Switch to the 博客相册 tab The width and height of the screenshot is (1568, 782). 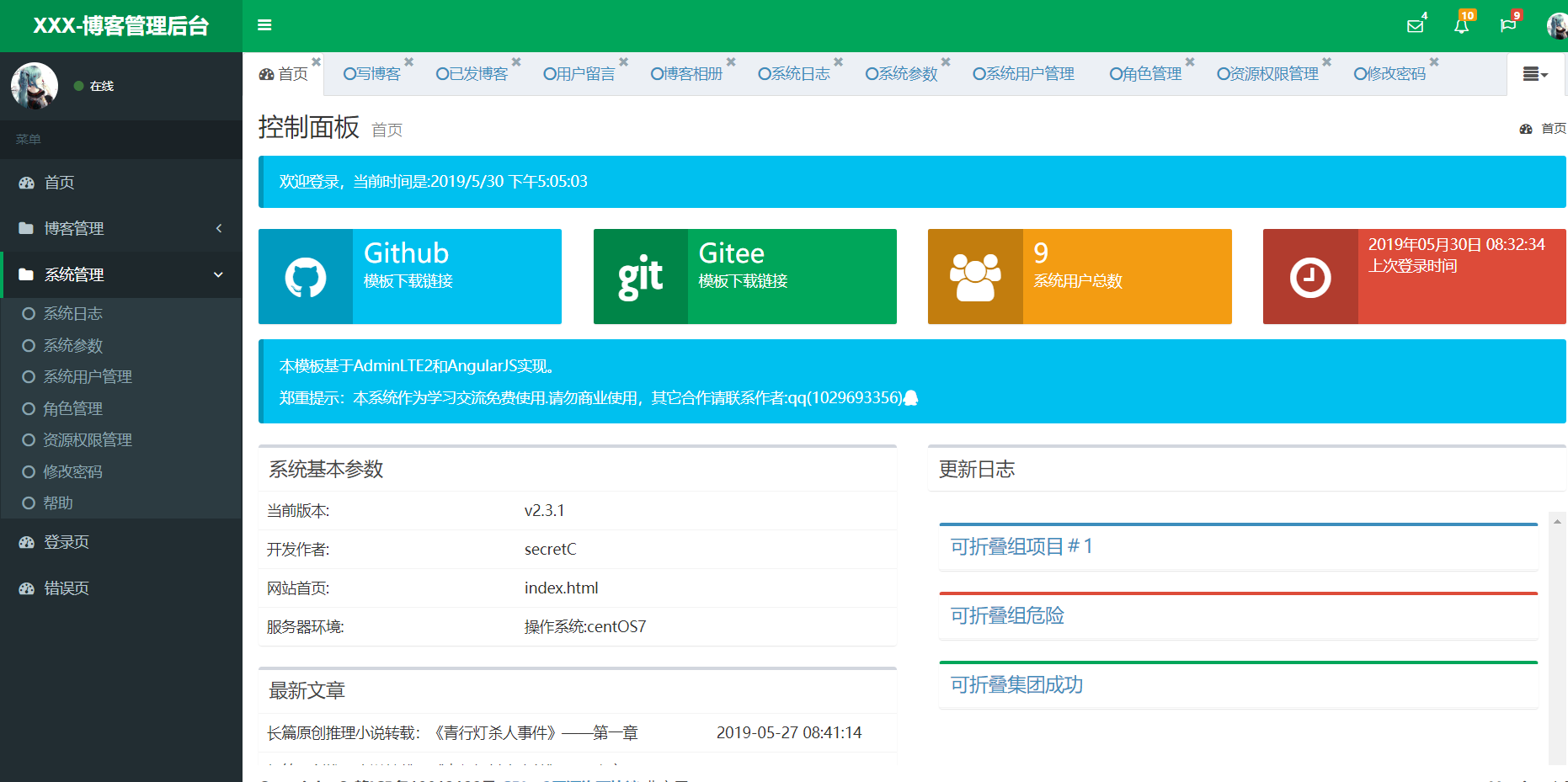pyautogui.click(x=686, y=74)
